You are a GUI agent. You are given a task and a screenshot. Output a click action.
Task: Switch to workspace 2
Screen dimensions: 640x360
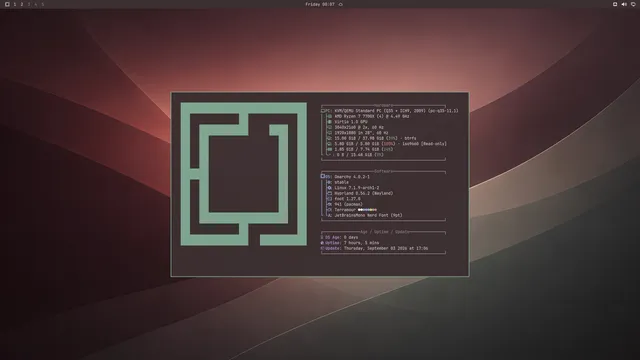(22, 4)
